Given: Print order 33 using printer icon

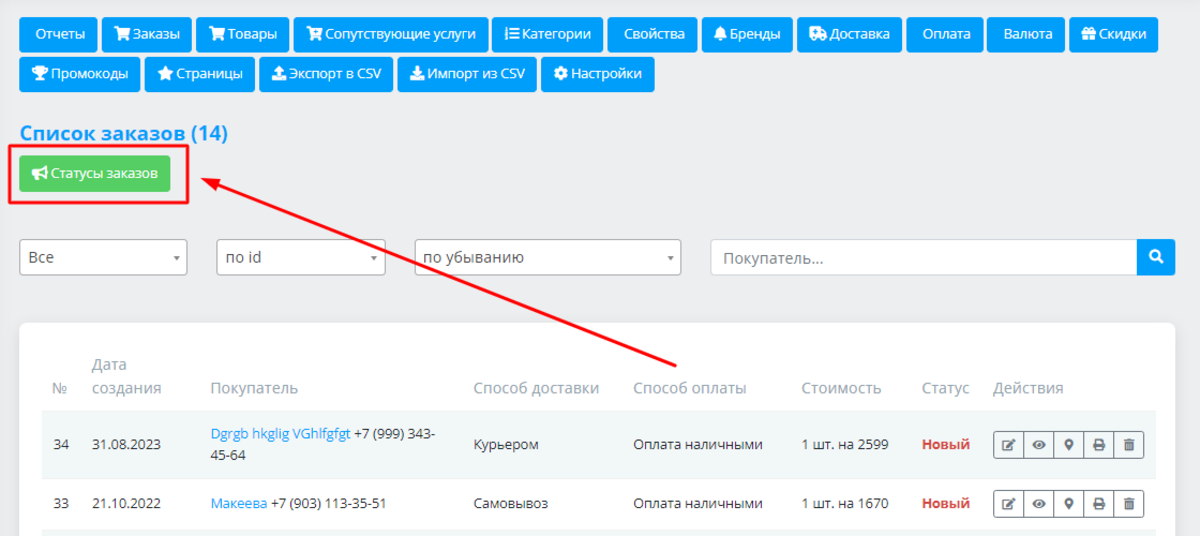Looking at the screenshot, I should 1098,504.
